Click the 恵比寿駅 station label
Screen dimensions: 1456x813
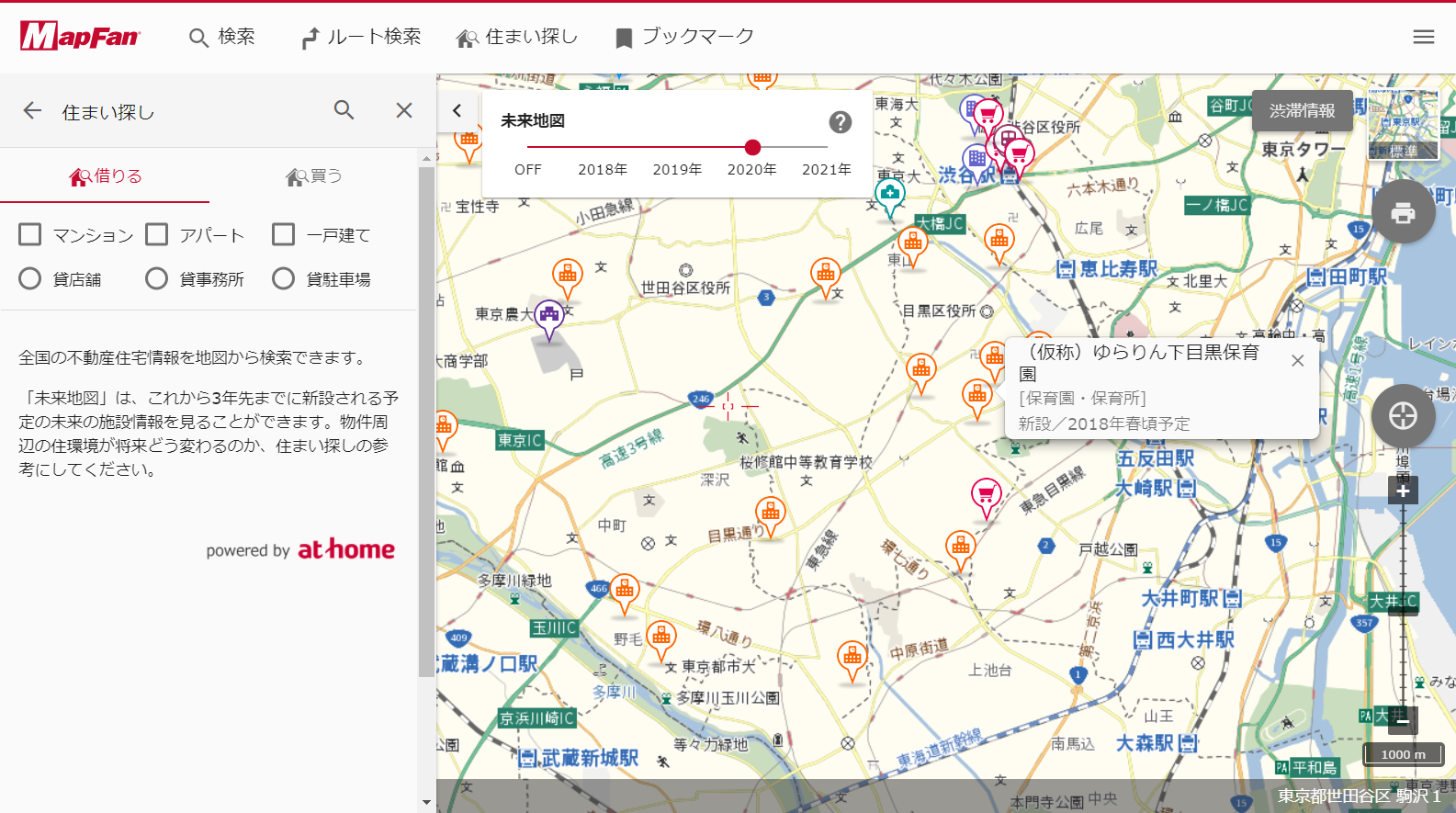click(x=1107, y=268)
